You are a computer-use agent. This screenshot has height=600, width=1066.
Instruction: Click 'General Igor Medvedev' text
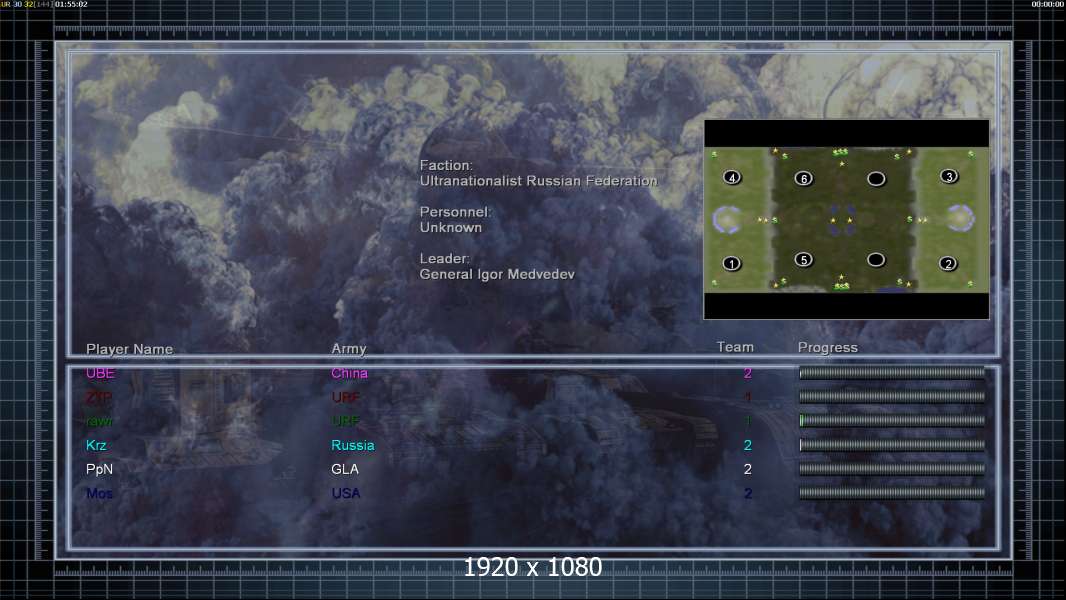(x=497, y=274)
